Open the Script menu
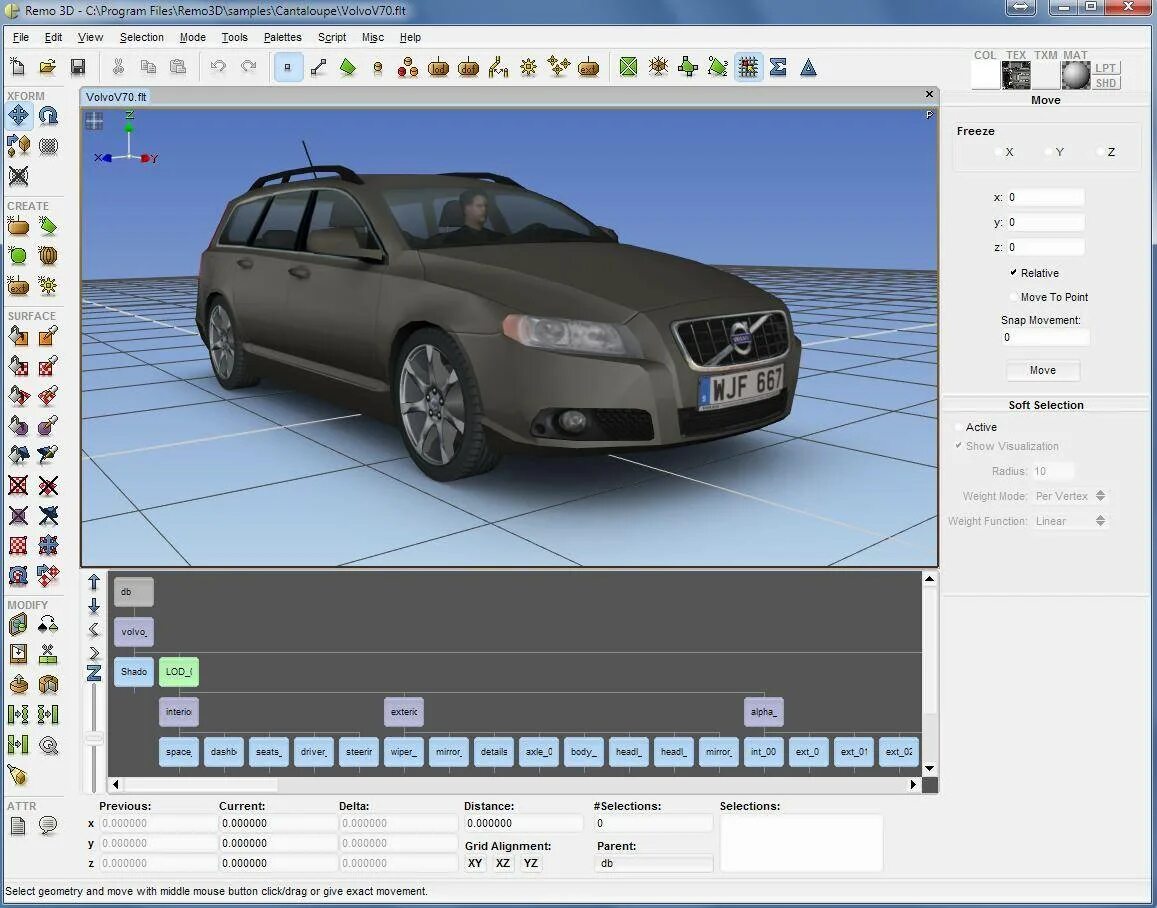The width and height of the screenshot is (1157, 908). tap(332, 37)
